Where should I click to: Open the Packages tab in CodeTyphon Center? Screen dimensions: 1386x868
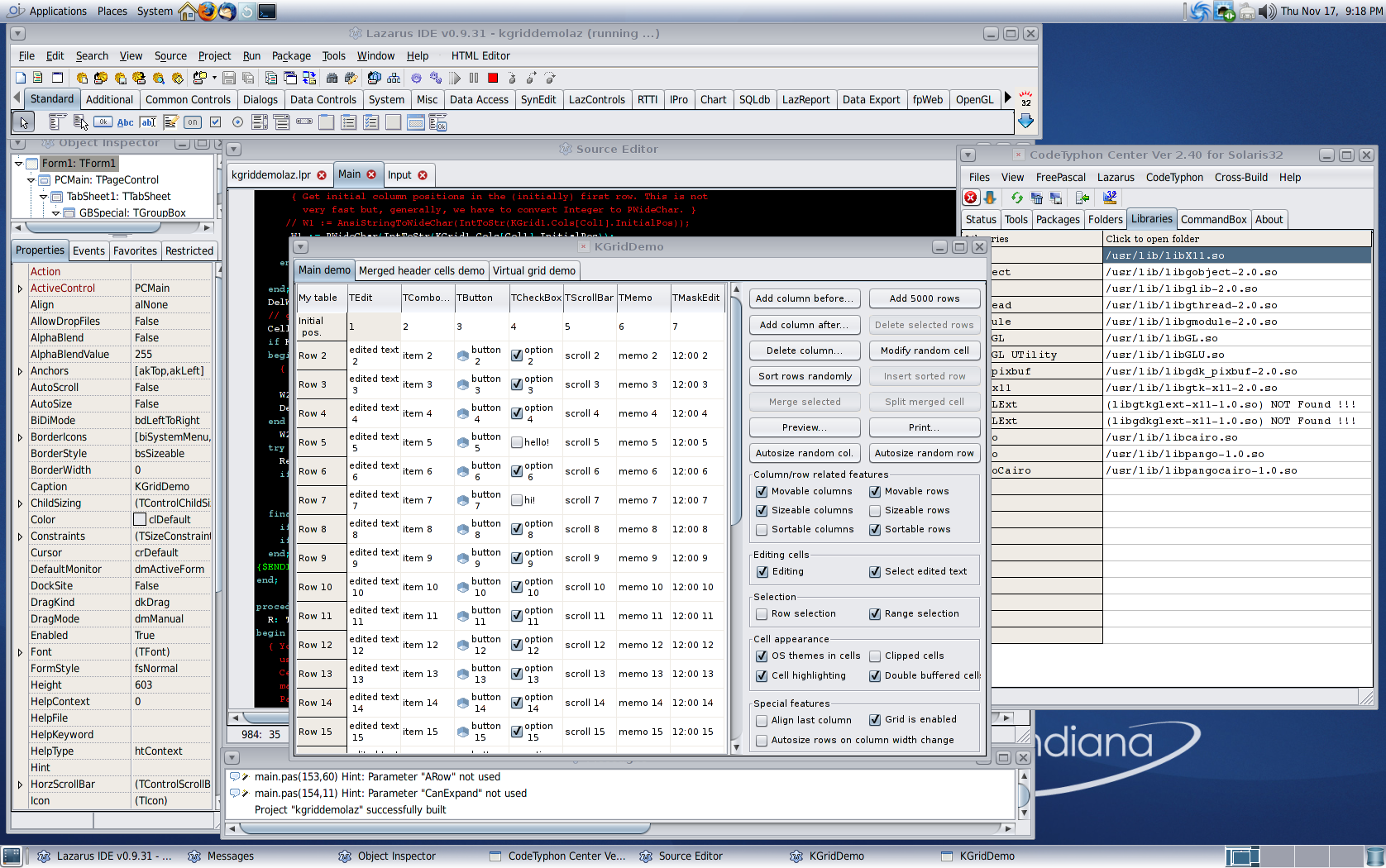pyautogui.click(x=1058, y=219)
